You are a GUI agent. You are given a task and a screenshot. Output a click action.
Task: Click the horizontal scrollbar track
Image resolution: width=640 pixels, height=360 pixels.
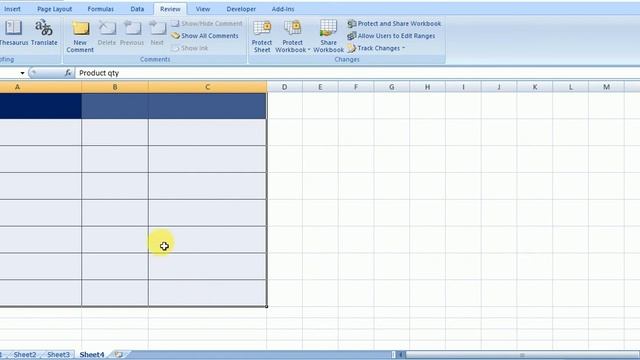(522, 355)
